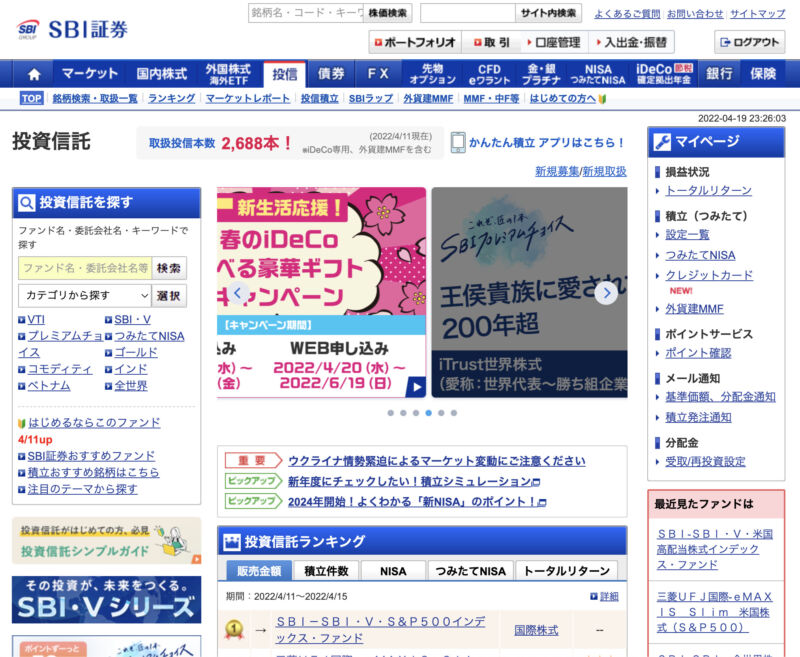Click the ベトナム quick search link
Screen dimensions: 800x657
pyautogui.click(x=48, y=386)
